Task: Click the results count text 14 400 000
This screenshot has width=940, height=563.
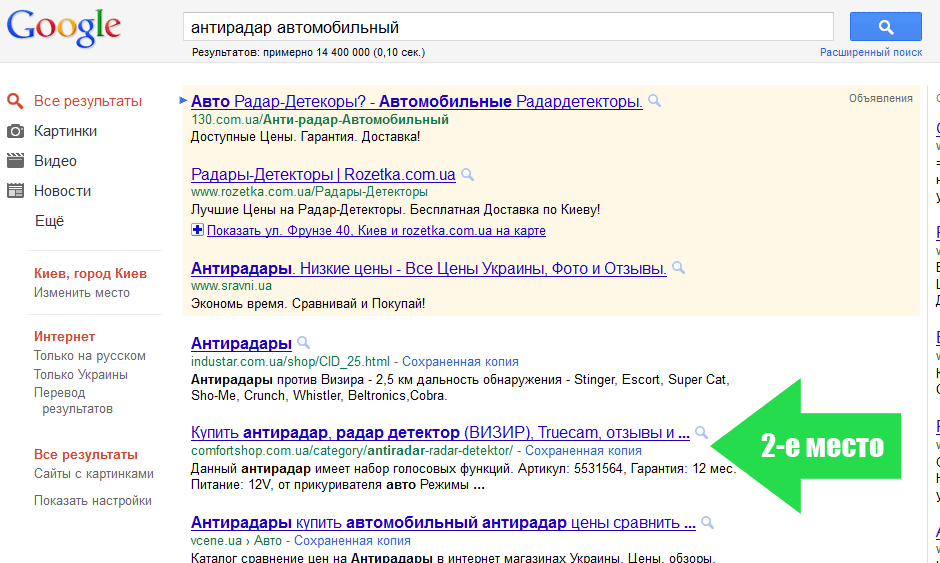Action: click(x=343, y=52)
